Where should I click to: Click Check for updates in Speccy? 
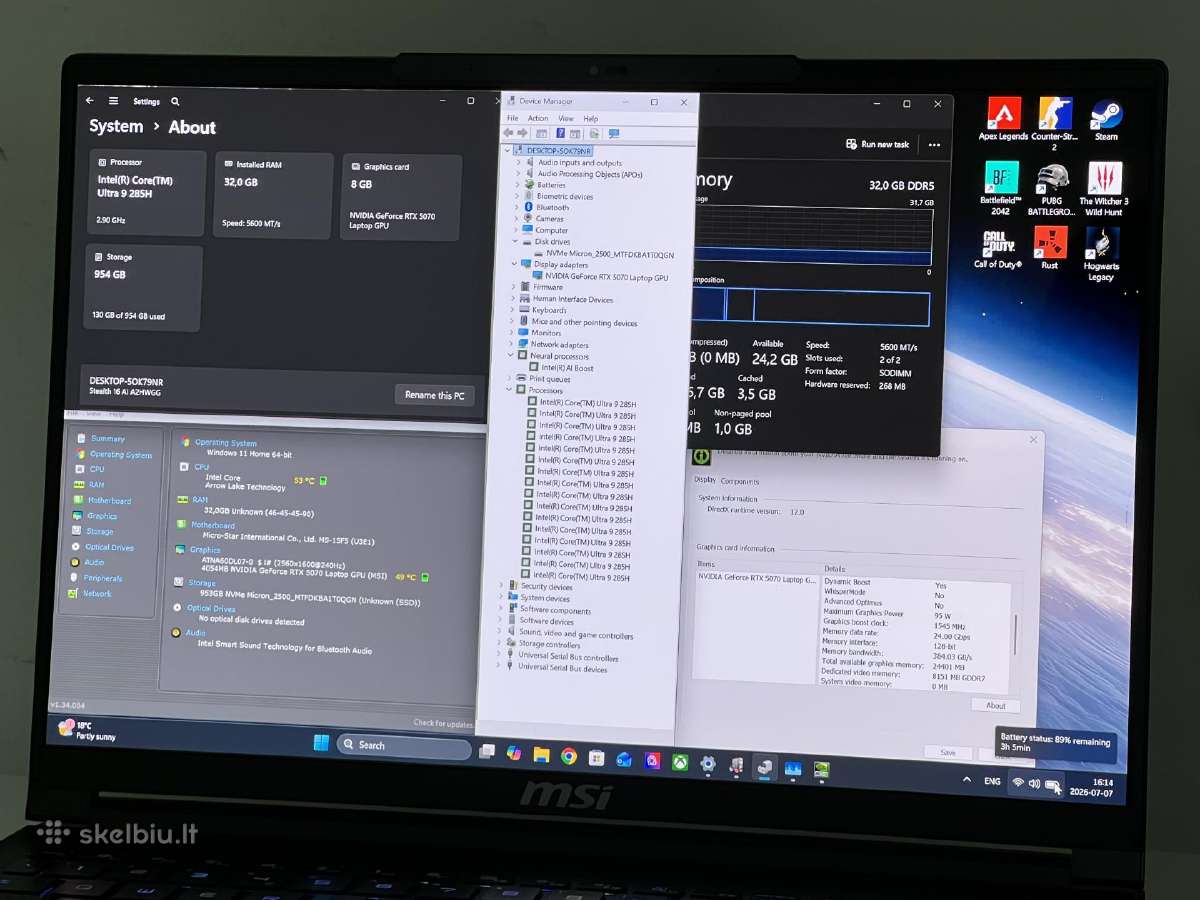pyautogui.click(x=443, y=723)
